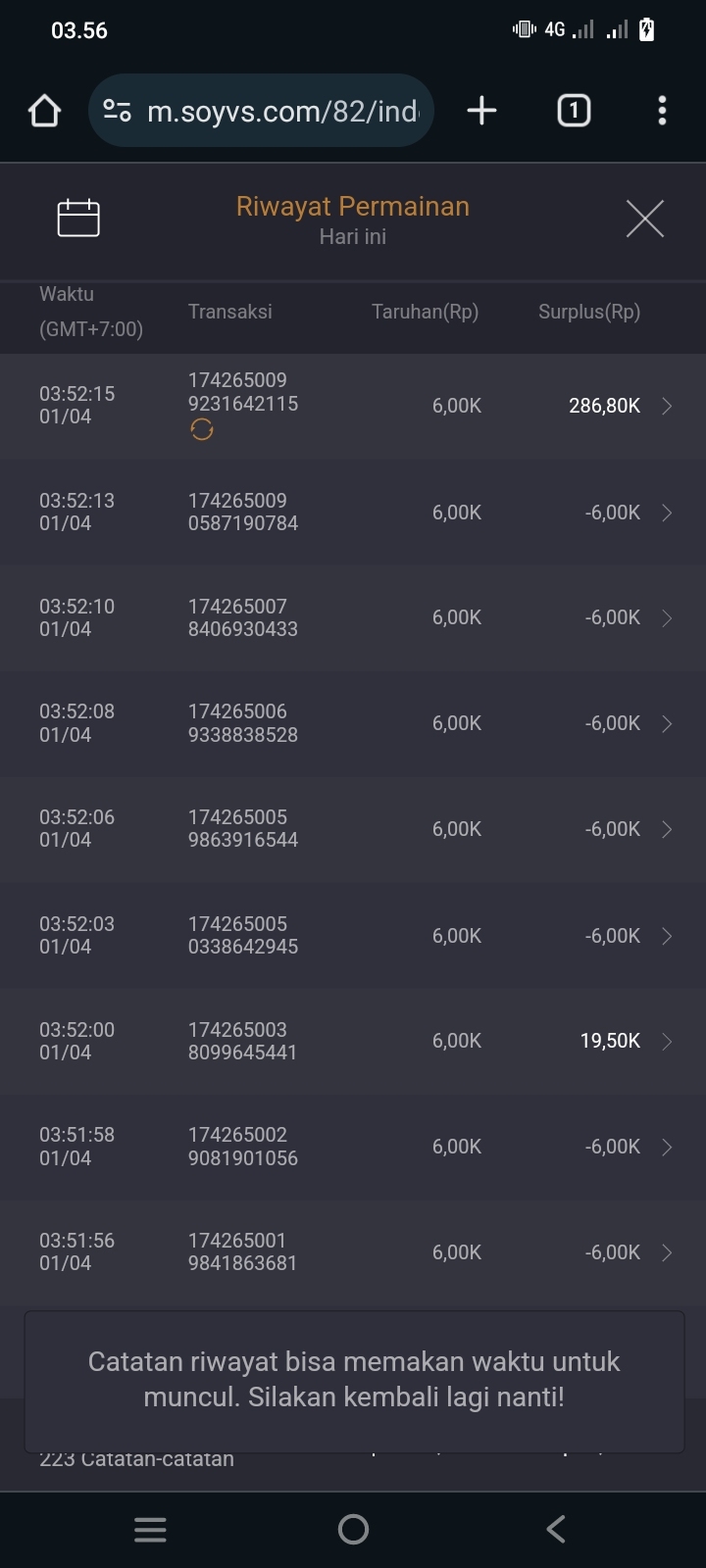The image size is (706, 1568).
Task: Open the transaction ending 9338838528
Action: tap(243, 723)
